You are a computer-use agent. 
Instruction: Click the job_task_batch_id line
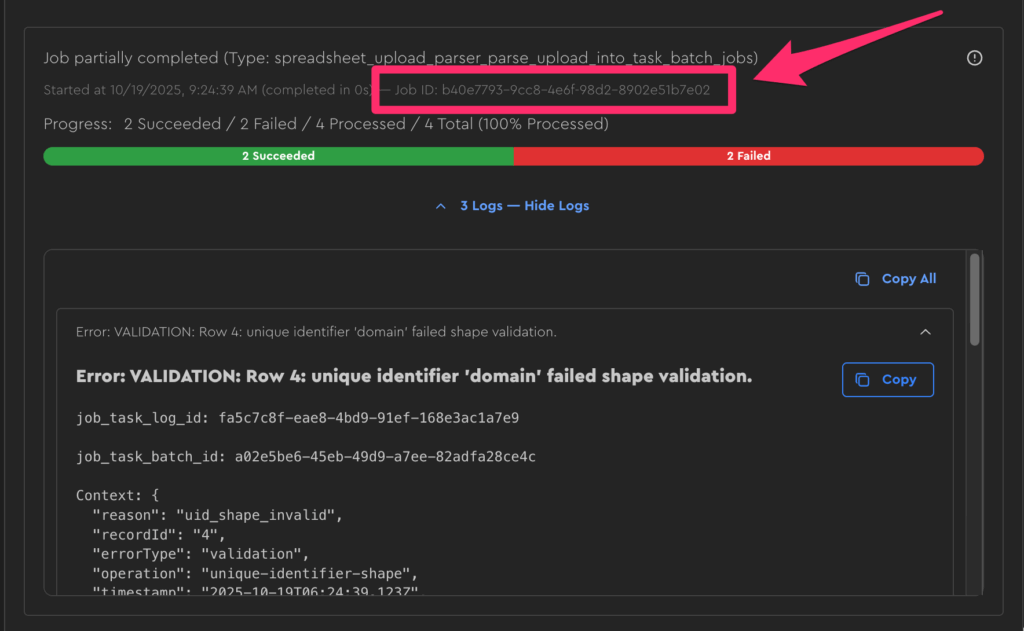click(x=305, y=457)
